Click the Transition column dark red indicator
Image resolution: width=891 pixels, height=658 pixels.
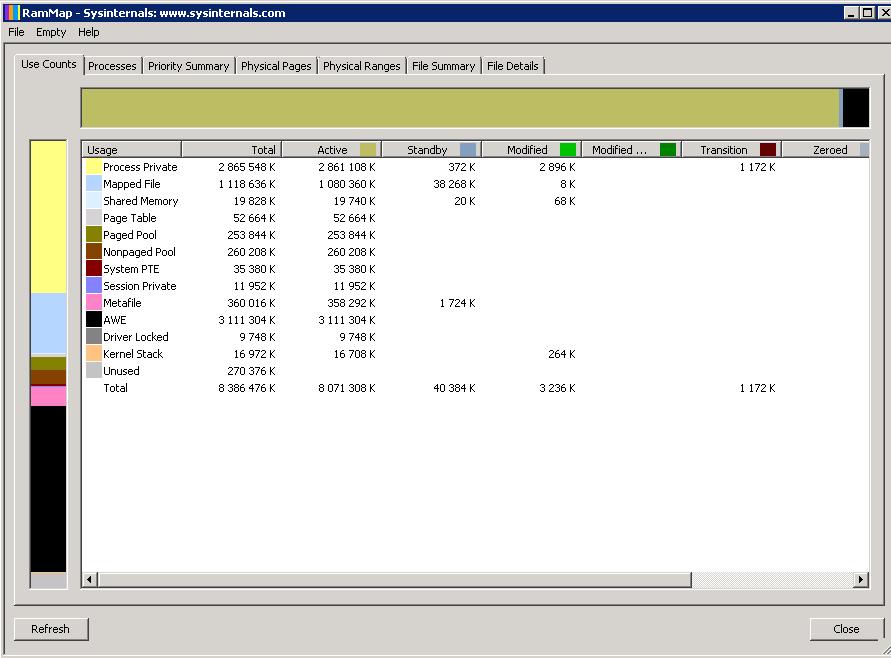point(767,150)
